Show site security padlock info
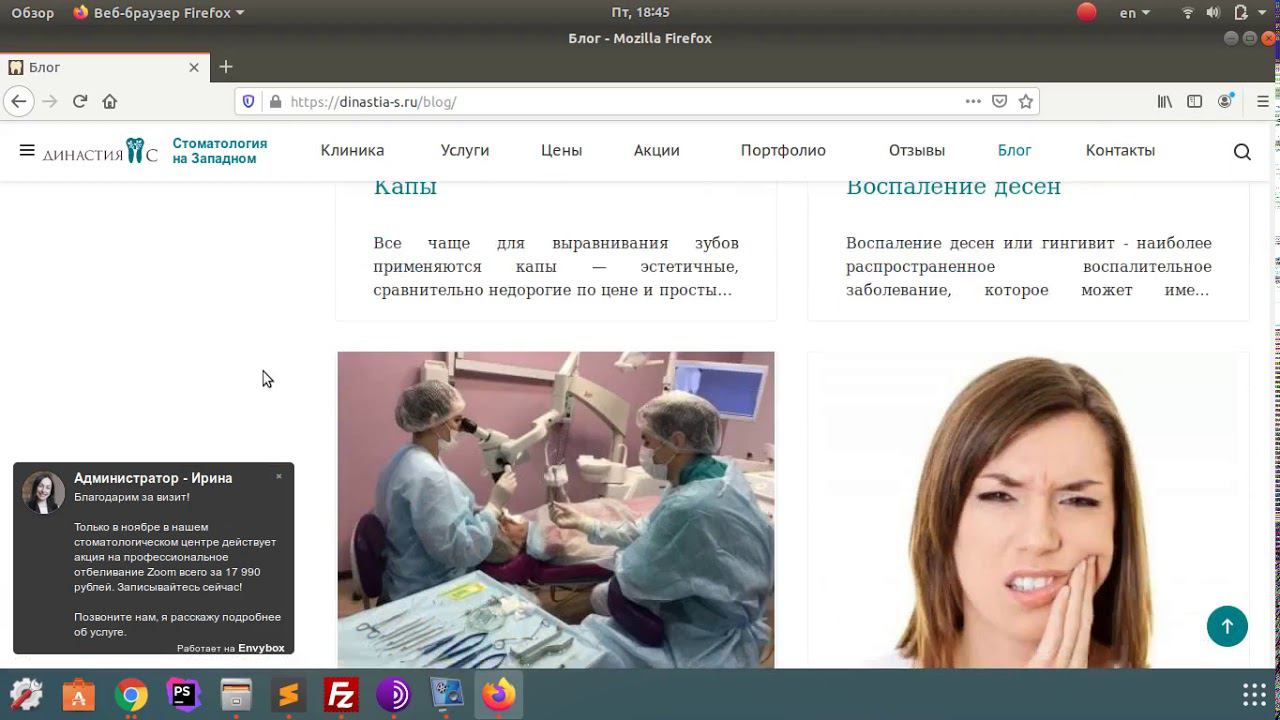 click(276, 101)
